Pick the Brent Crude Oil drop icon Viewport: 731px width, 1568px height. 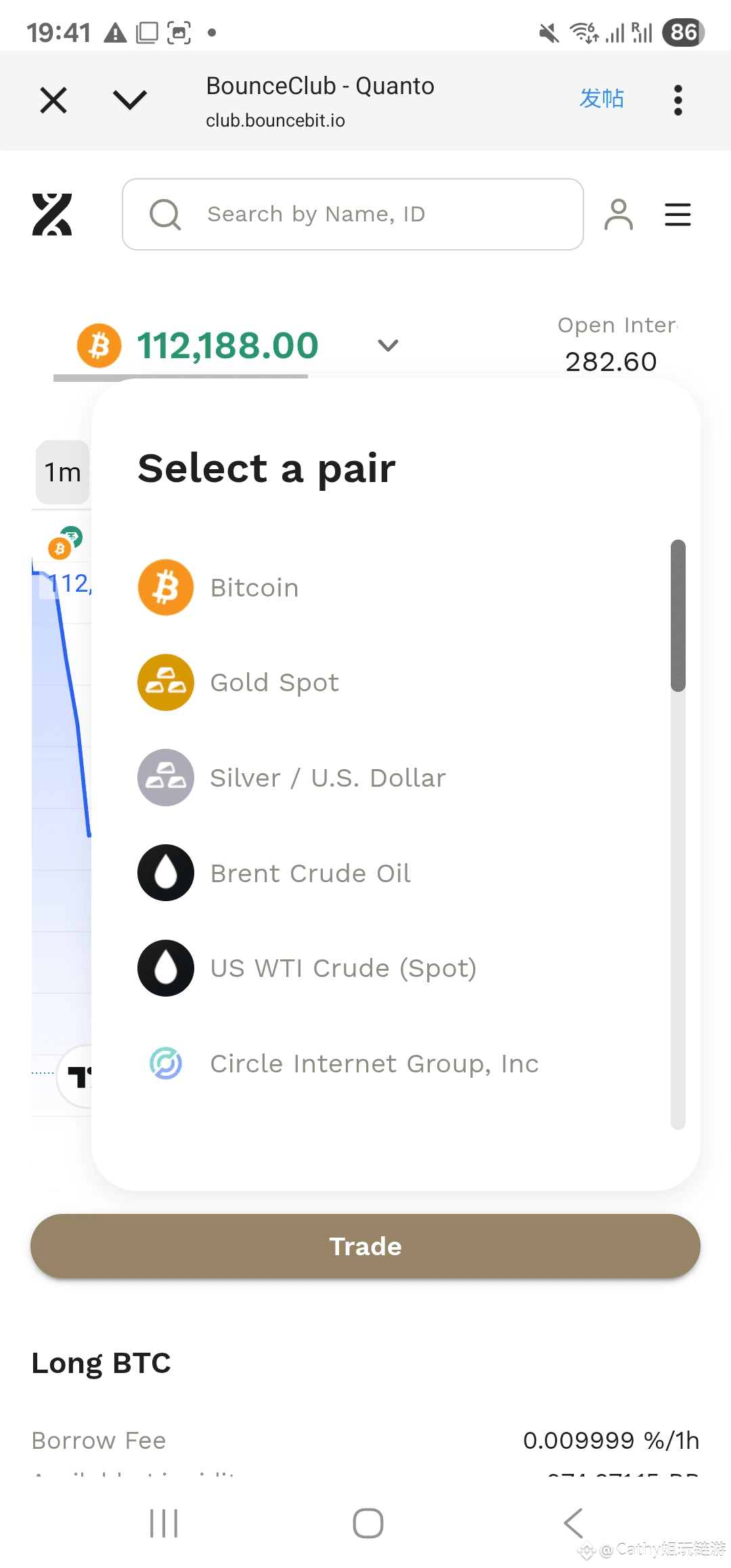tap(166, 873)
